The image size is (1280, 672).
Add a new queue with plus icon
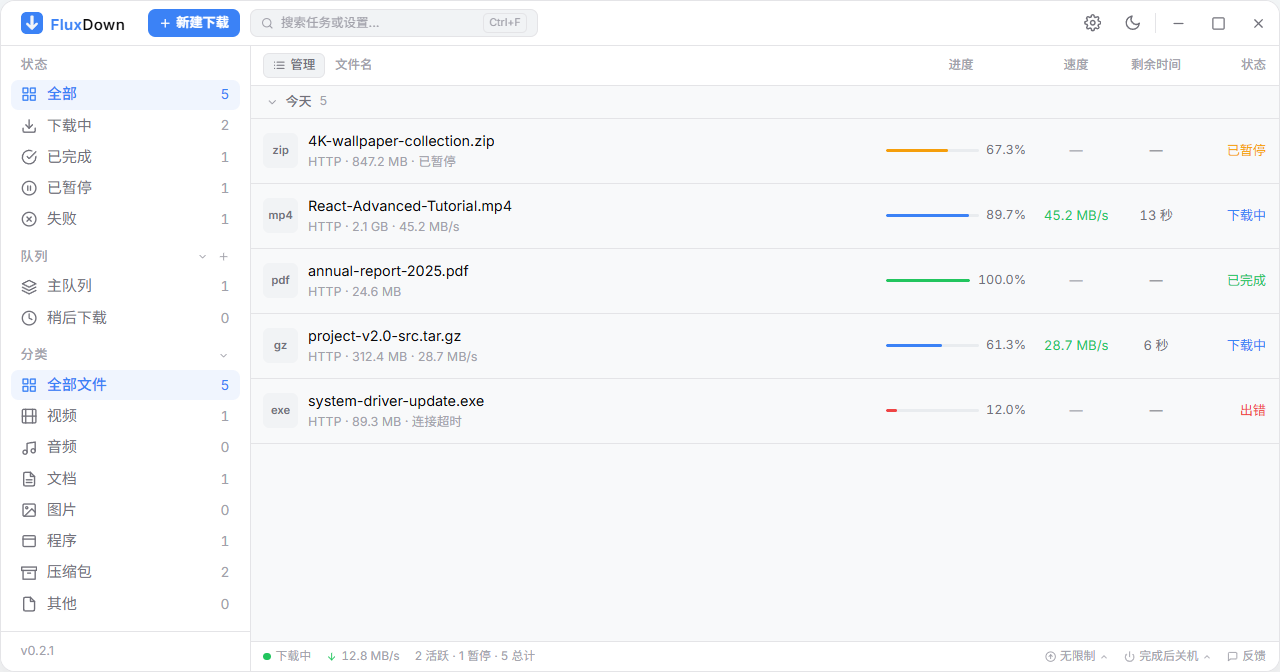click(x=224, y=257)
